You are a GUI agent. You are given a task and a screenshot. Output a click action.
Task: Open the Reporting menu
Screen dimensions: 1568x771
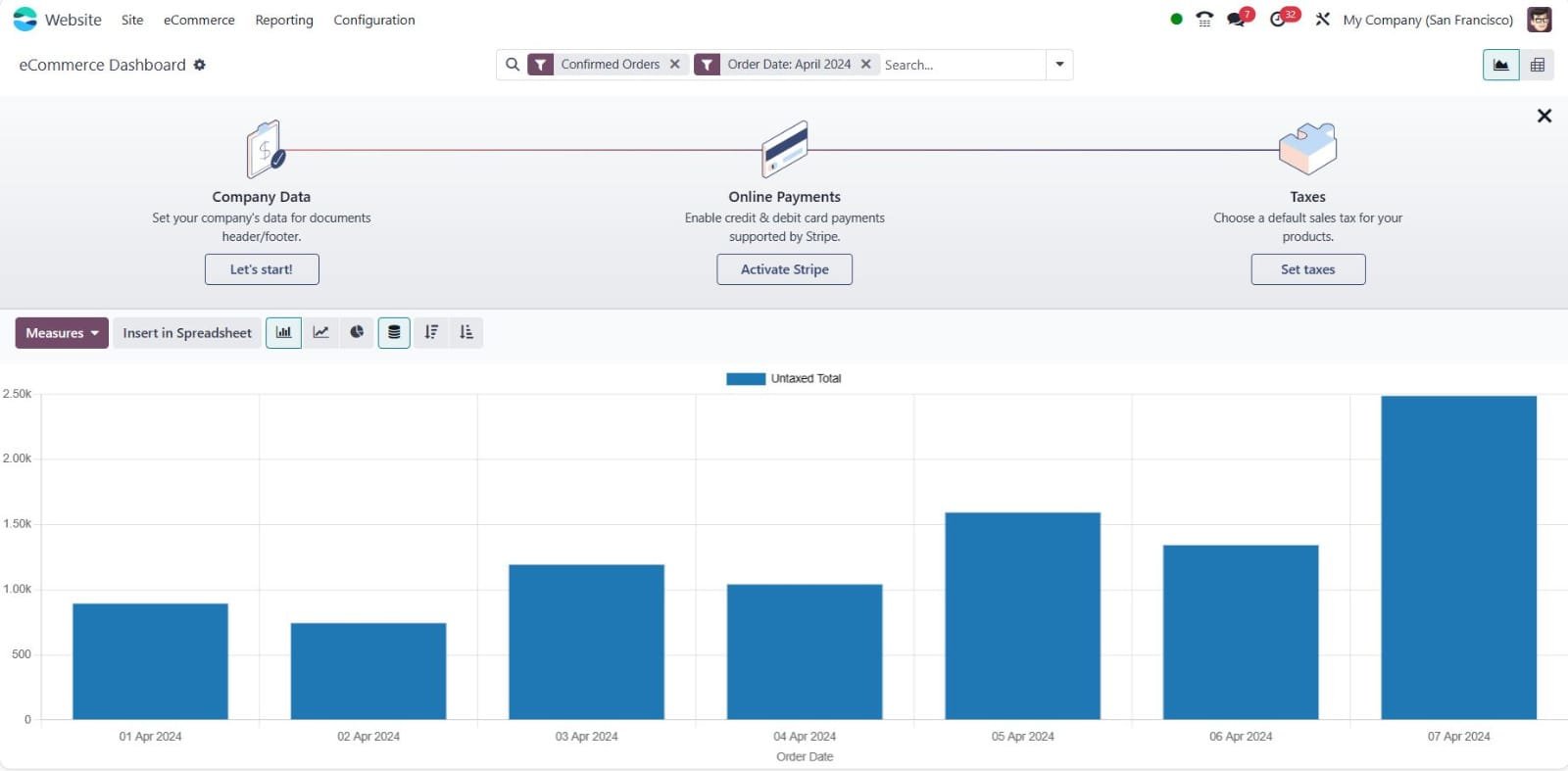[x=284, y=20]
